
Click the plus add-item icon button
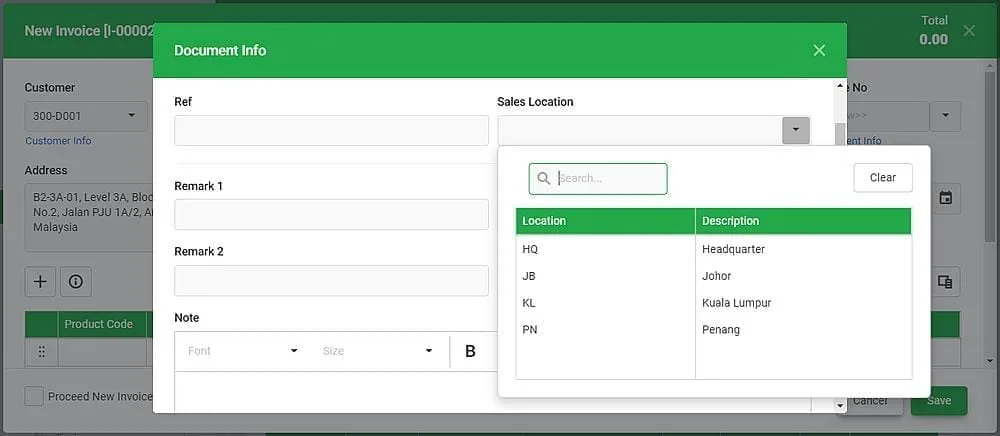click(x=40, y=282)
